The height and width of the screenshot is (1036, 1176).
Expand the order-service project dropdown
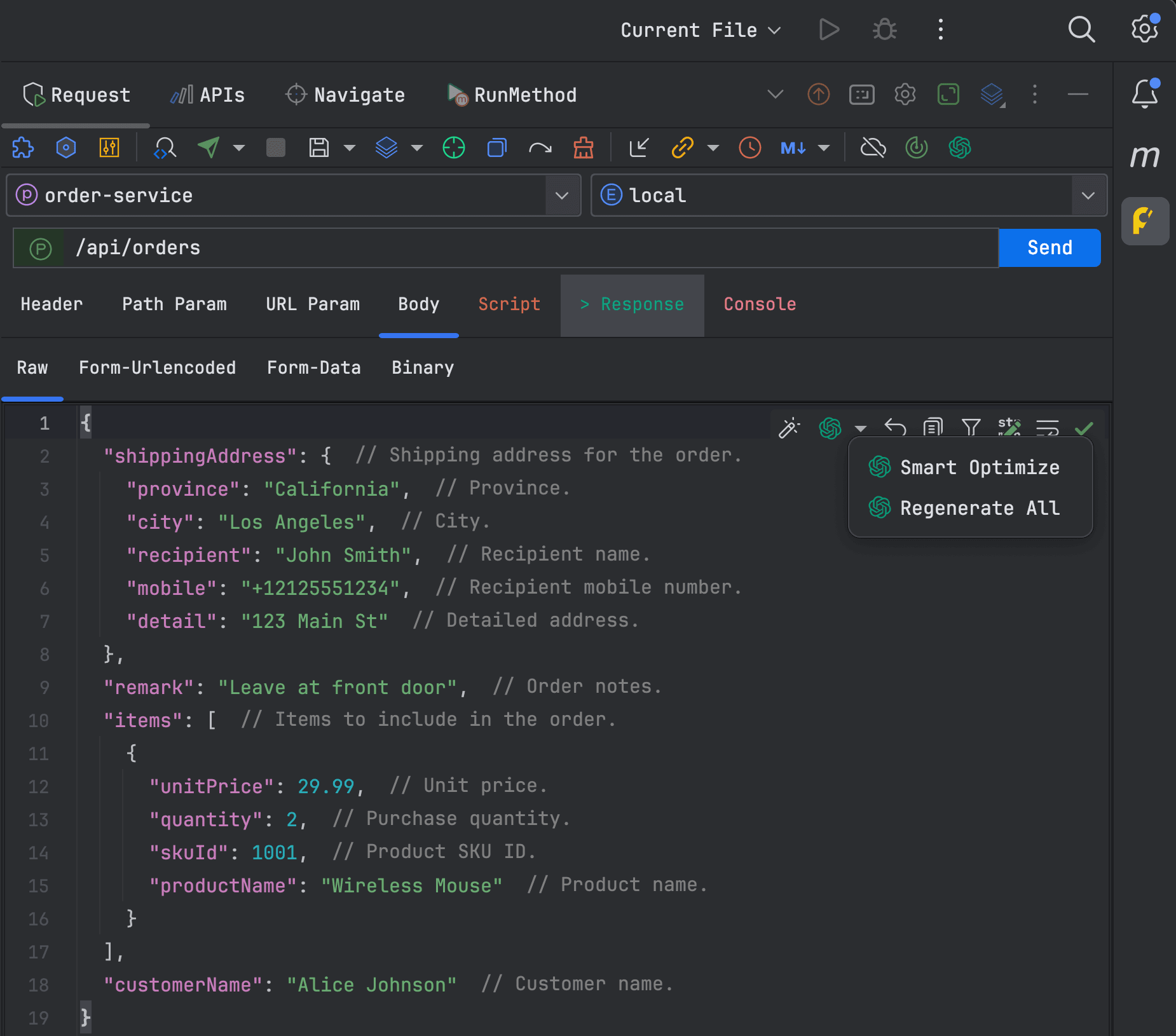pyautogui.click(x=562, y=195)
